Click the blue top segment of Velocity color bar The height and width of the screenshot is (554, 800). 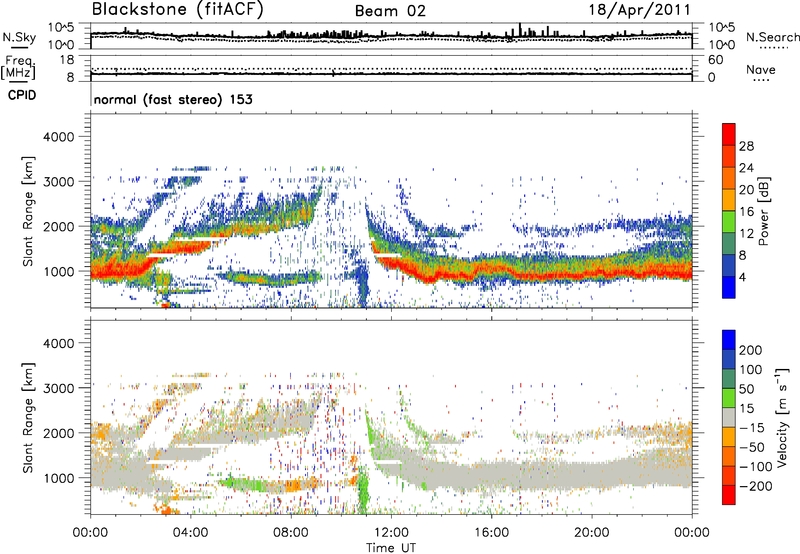point(729,340)
